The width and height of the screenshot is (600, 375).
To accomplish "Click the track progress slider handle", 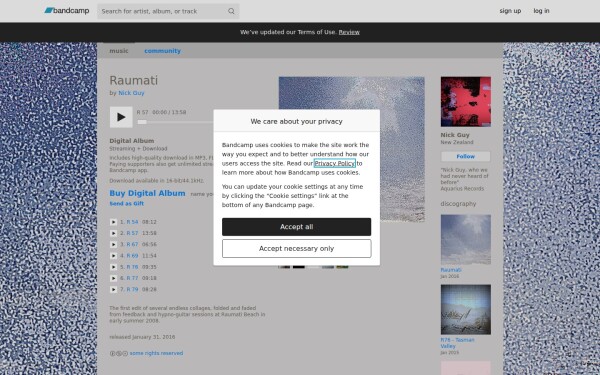I will click(x=142, y=122).
